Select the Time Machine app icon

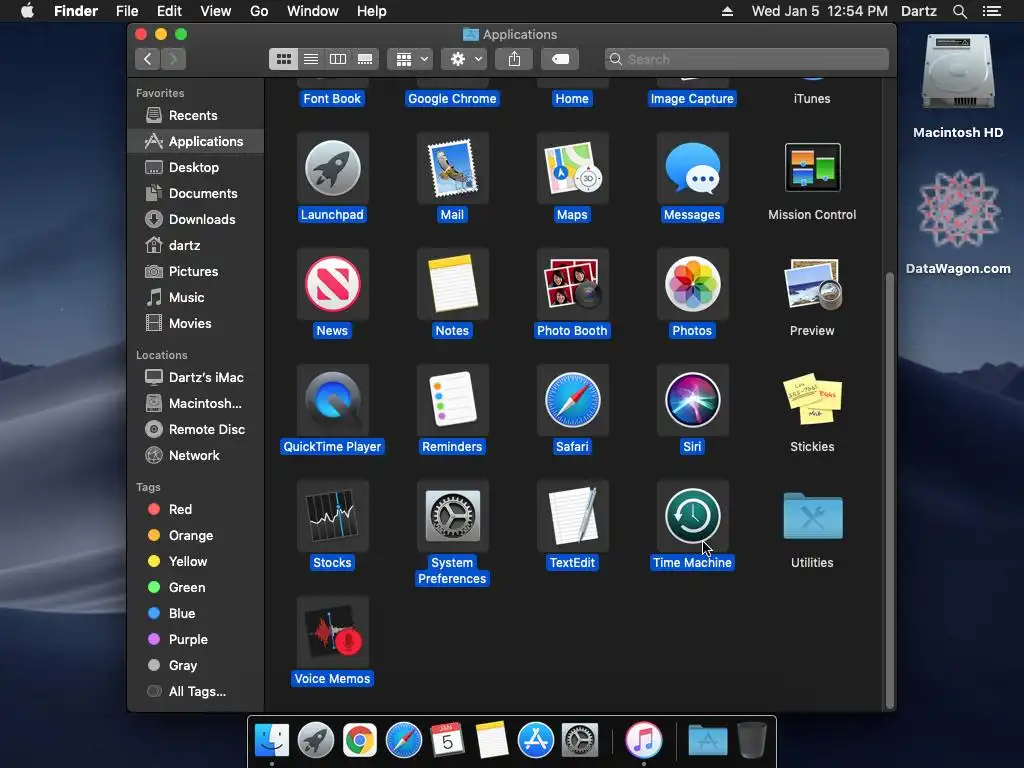pos(692,516)
